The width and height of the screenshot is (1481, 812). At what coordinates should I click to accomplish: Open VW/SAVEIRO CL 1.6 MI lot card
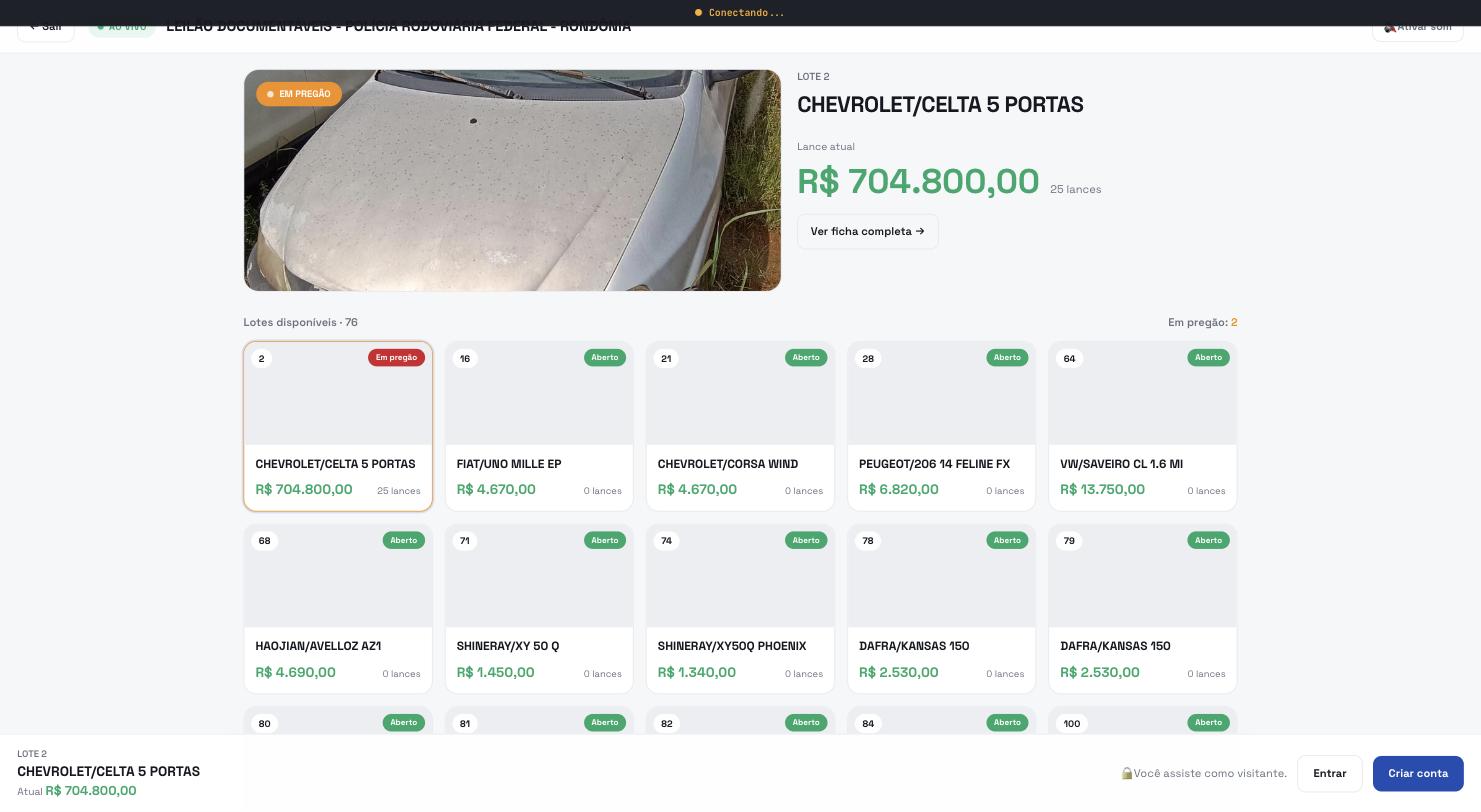click(1143, 426)
